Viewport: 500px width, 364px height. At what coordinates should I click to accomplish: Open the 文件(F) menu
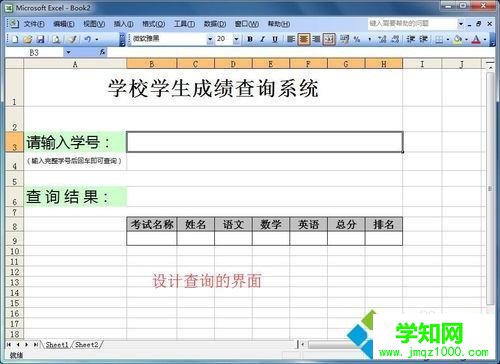pos(34,24)
